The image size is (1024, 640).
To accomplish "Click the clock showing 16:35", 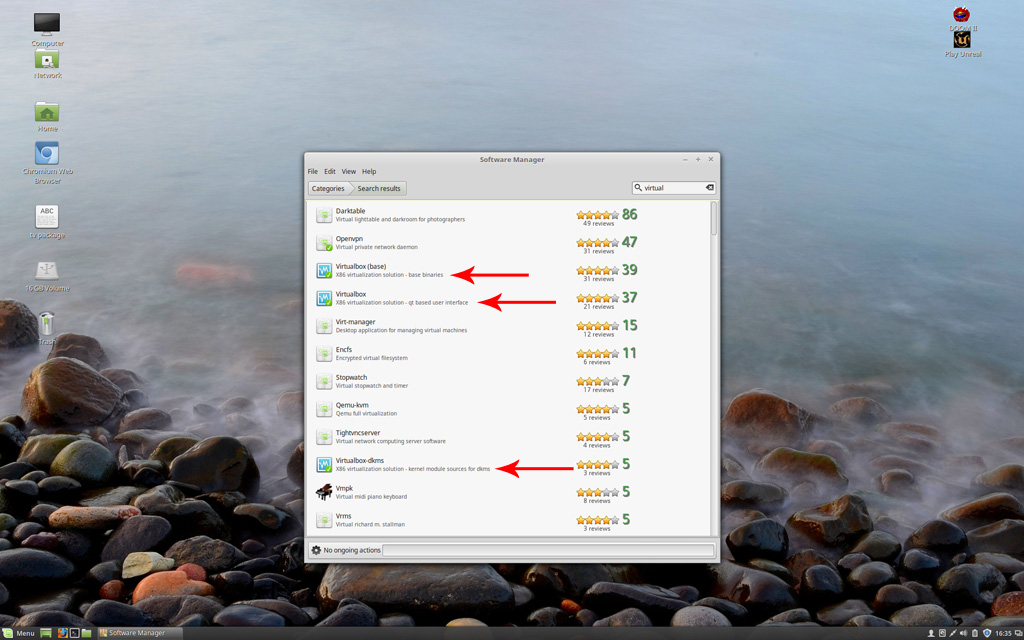I will coord(1004,633).
